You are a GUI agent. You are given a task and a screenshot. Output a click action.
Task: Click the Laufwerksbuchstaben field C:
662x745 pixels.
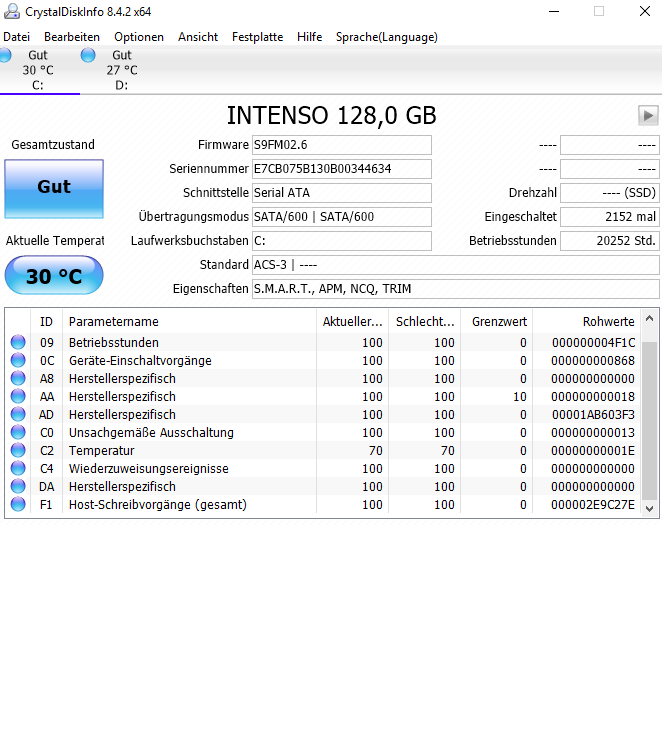pyautogui.click(x=342, y=241)
